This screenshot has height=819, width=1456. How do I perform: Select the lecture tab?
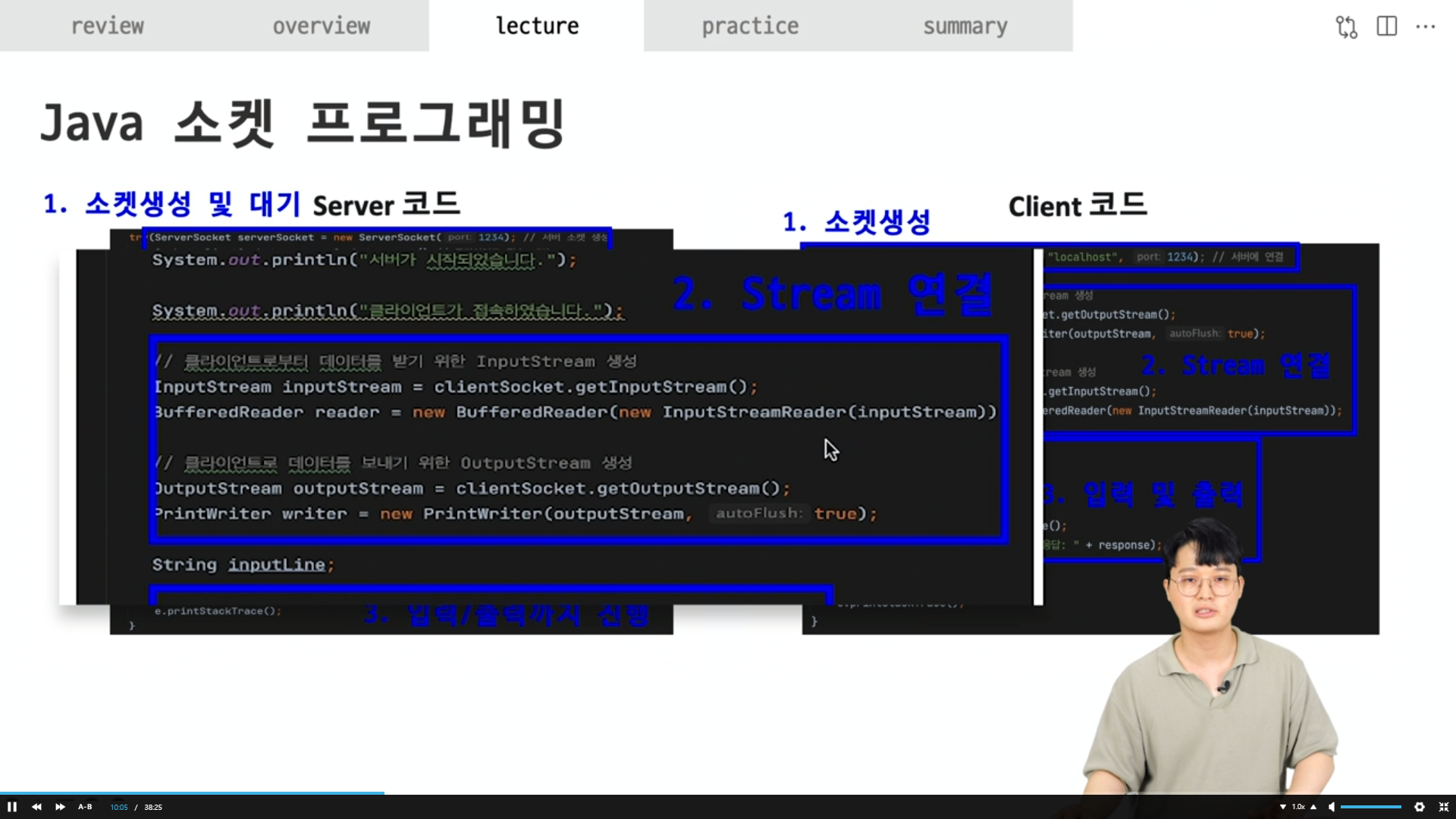(537, 26)
